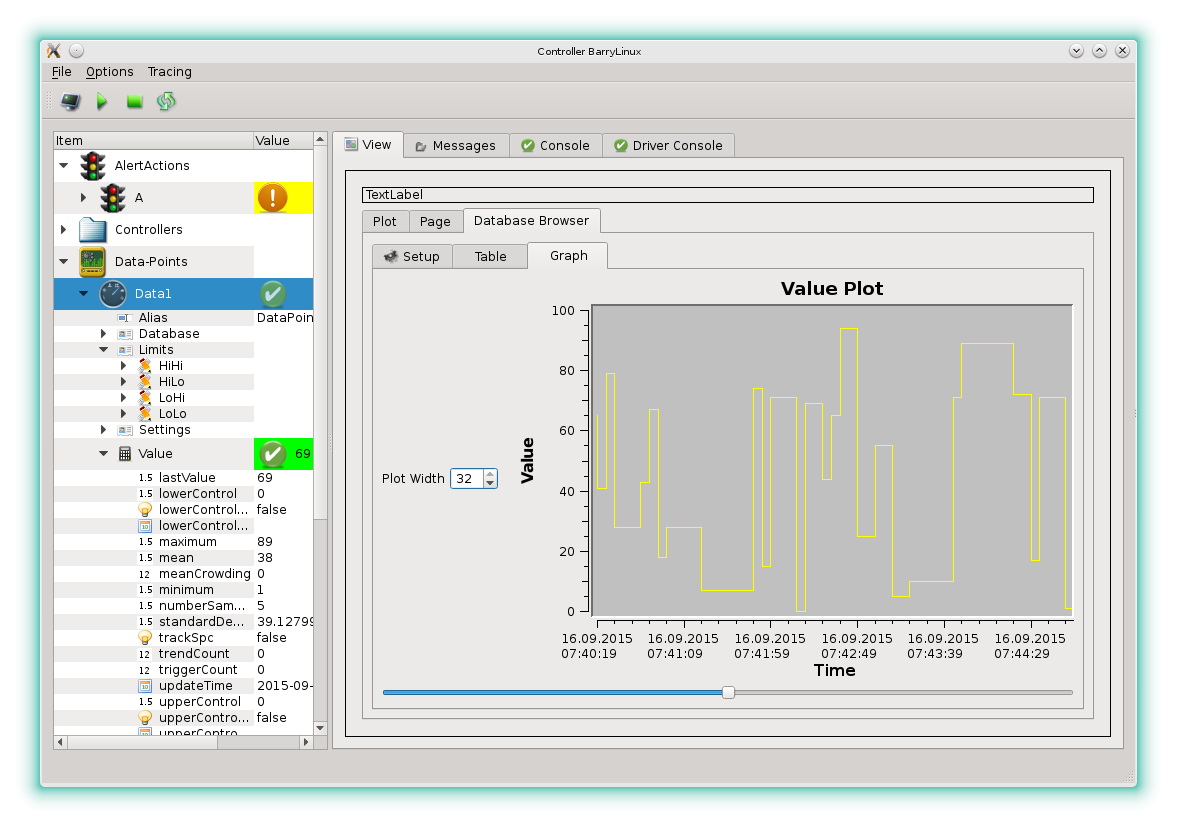The height and width of the screenshot is (827, 1177).
Task: Click the Data-Points circuit board icon
Action: pyautogui.click(x=92, y=262)
